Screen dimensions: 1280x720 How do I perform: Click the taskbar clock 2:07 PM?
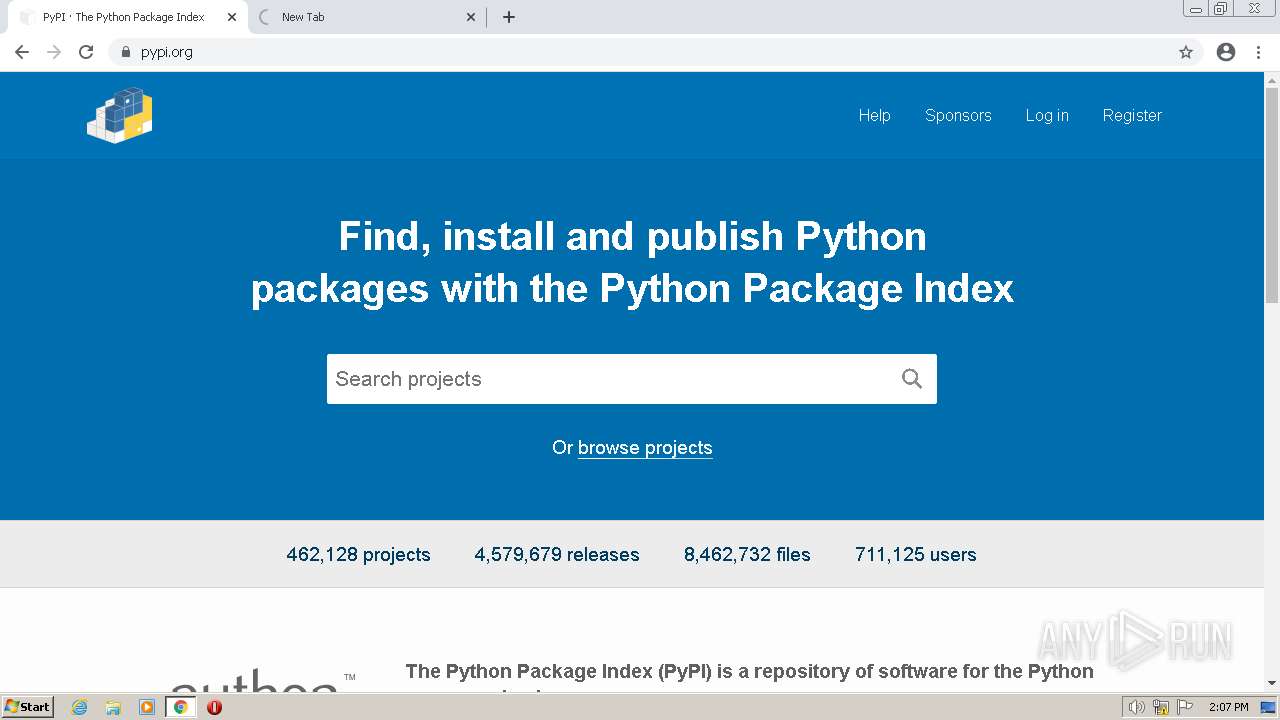click(x=1228, y=707)
